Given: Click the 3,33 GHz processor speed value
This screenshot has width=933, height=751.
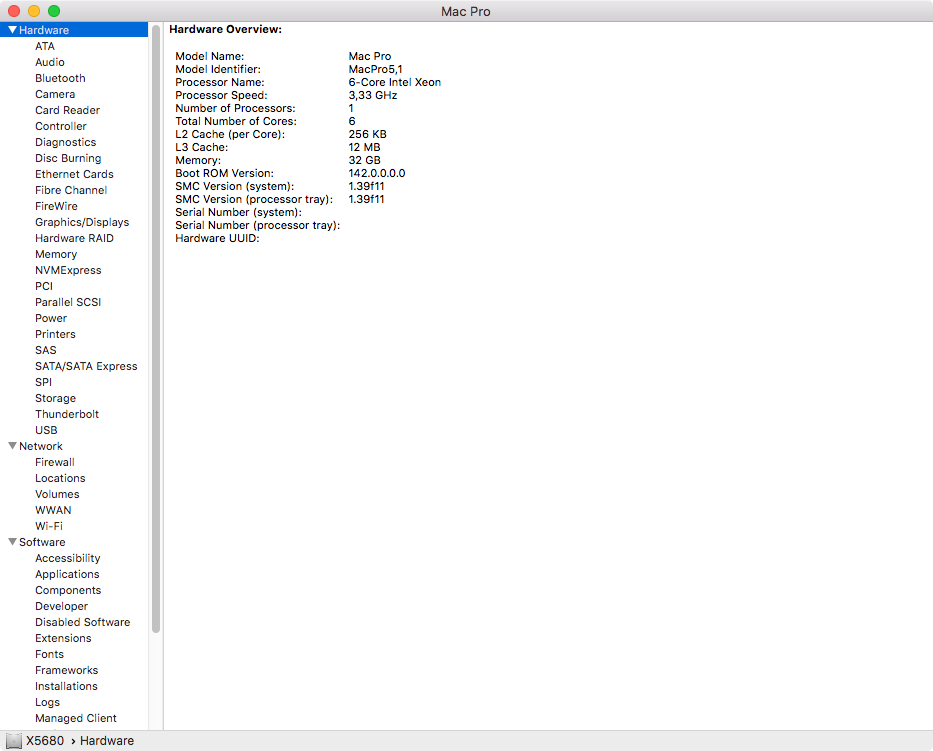Looking at the screenshot, I should tap(372, 95).
